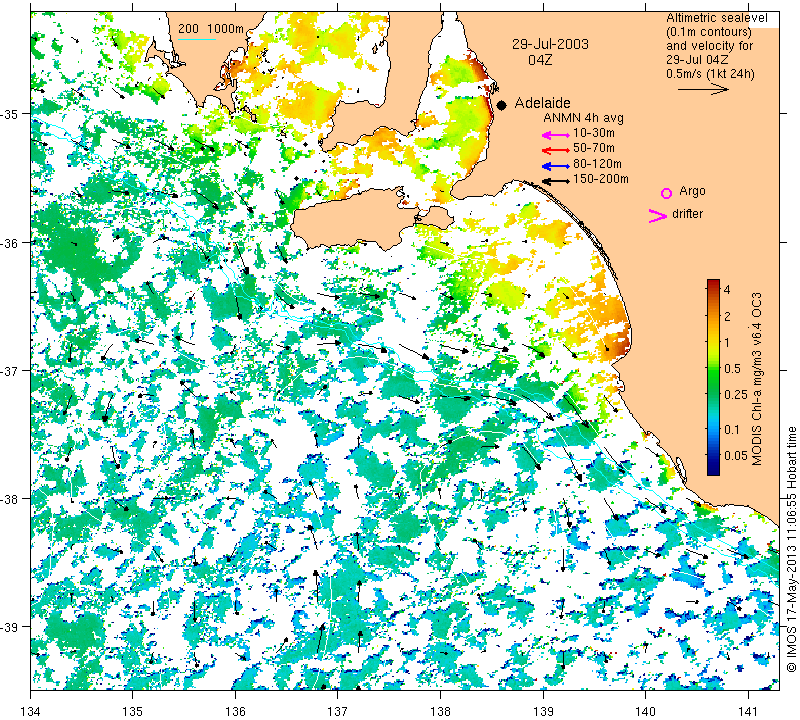The height and width of the screenshot is (720, 800).
Task: Click colorbar value '0.05'
Action: [x=736, y=456]
